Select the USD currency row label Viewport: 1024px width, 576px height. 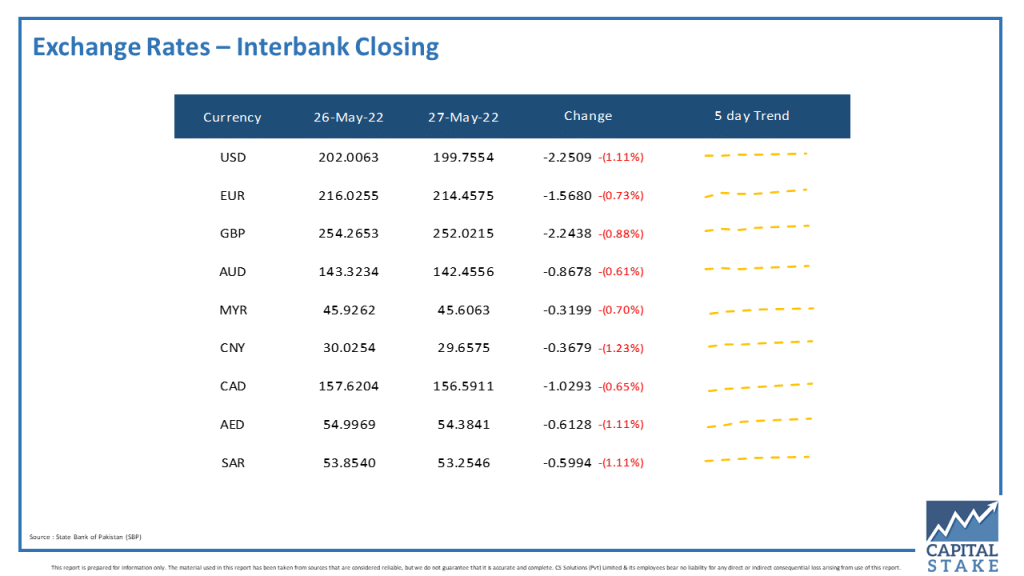pyautogui.click(x=232, y=158)
